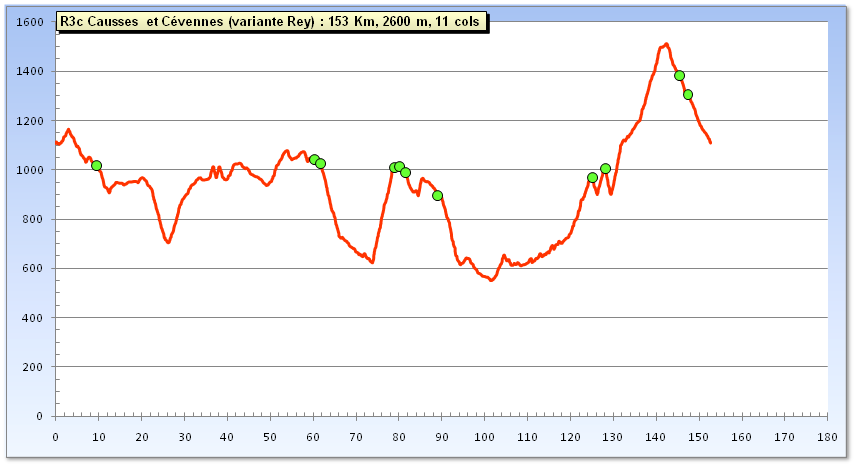Click the x-axis label 90
The image size is (856, 467).
point(442,437)
